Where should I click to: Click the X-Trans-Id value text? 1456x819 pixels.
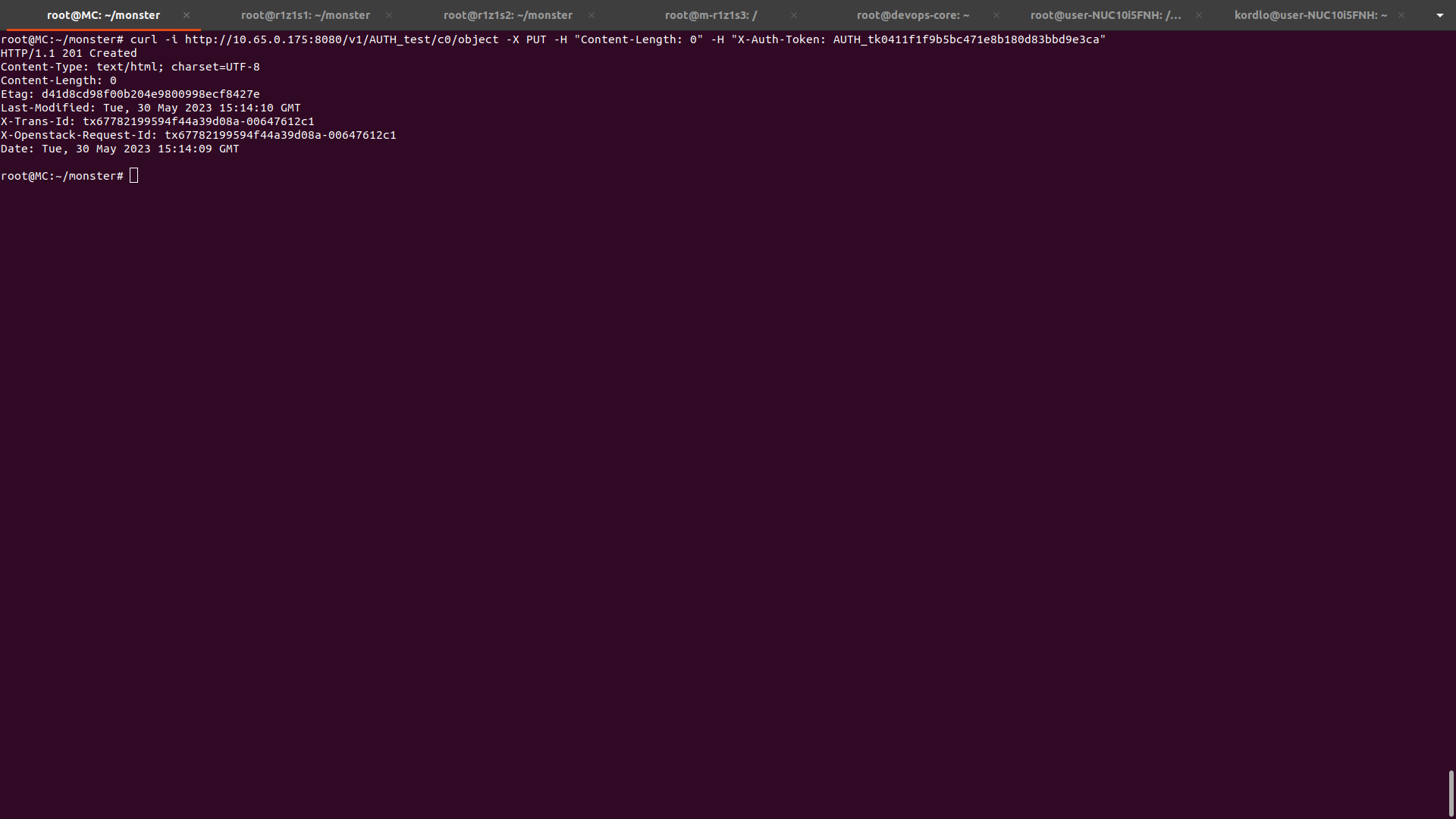(198, 121)
